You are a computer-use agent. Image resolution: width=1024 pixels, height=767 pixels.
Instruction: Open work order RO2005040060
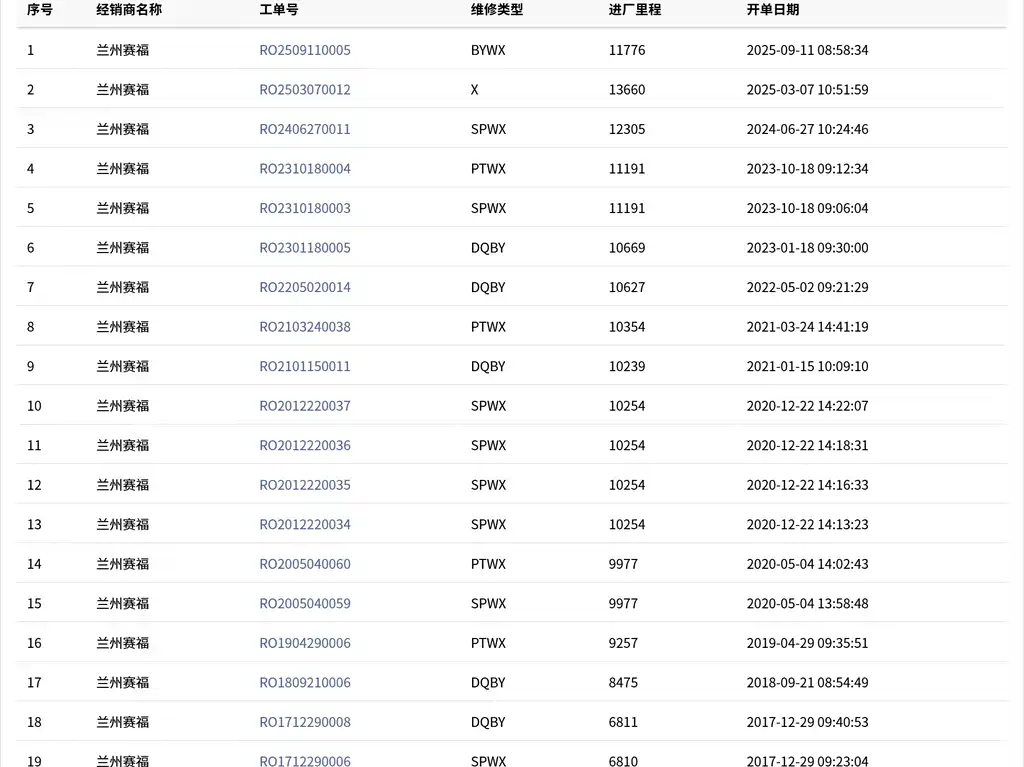(305, 564)
